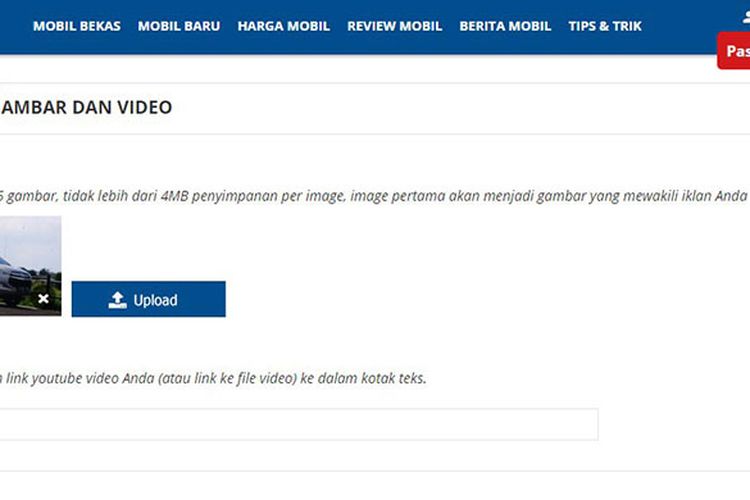Click the upload arrow icon

pos(118,300)
